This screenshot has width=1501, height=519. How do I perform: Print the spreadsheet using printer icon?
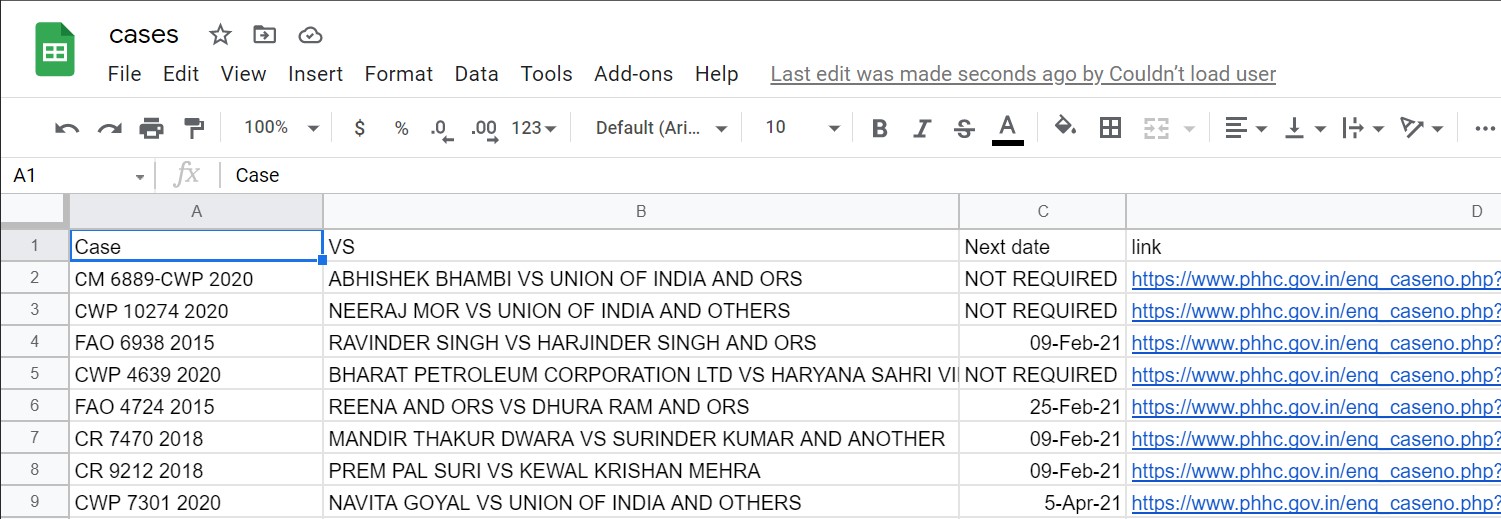(x=151, y=128)
